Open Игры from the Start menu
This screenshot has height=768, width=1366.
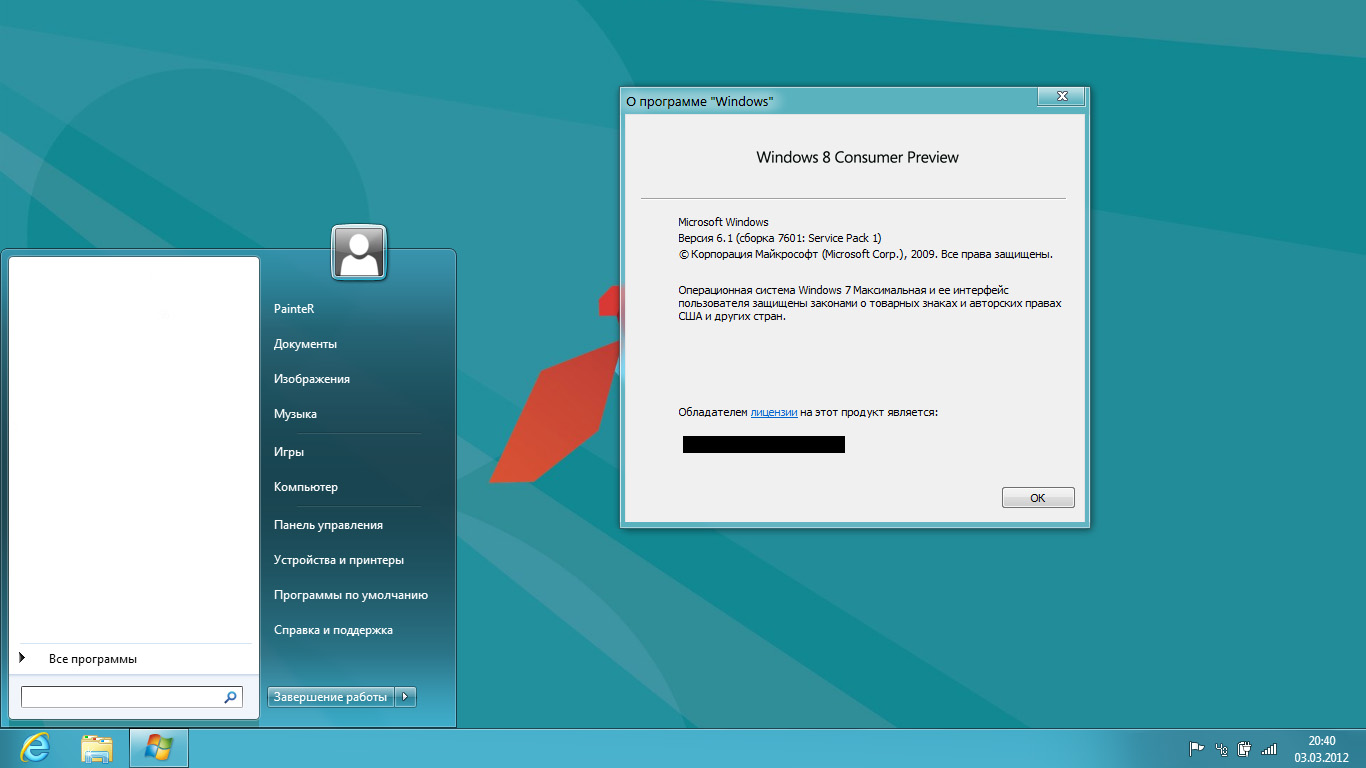[289, 452]
